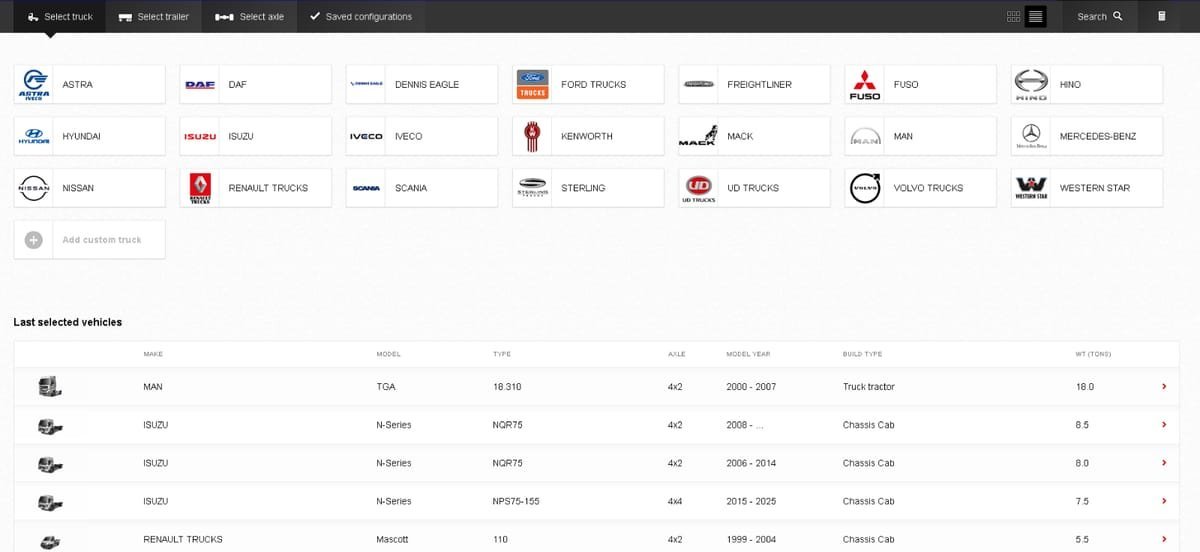1200x552 pixels.
Task: Click the NPS75-155 type cell
Action: click(x=516, y=501)
